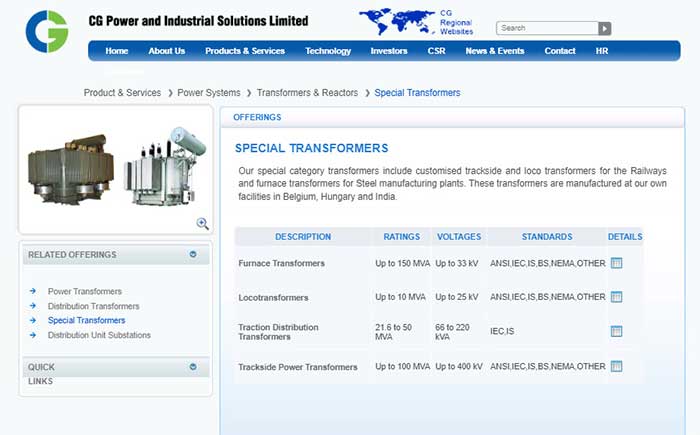Viewport: 700px width, 435px height.
Task: Open details for Traction Distribution Transformers
Action: (617, 331)
